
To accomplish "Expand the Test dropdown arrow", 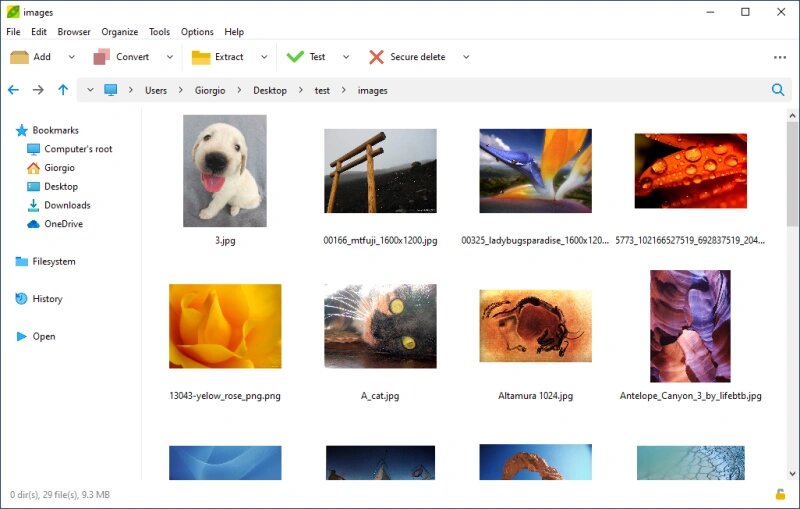I will point(346,57).
